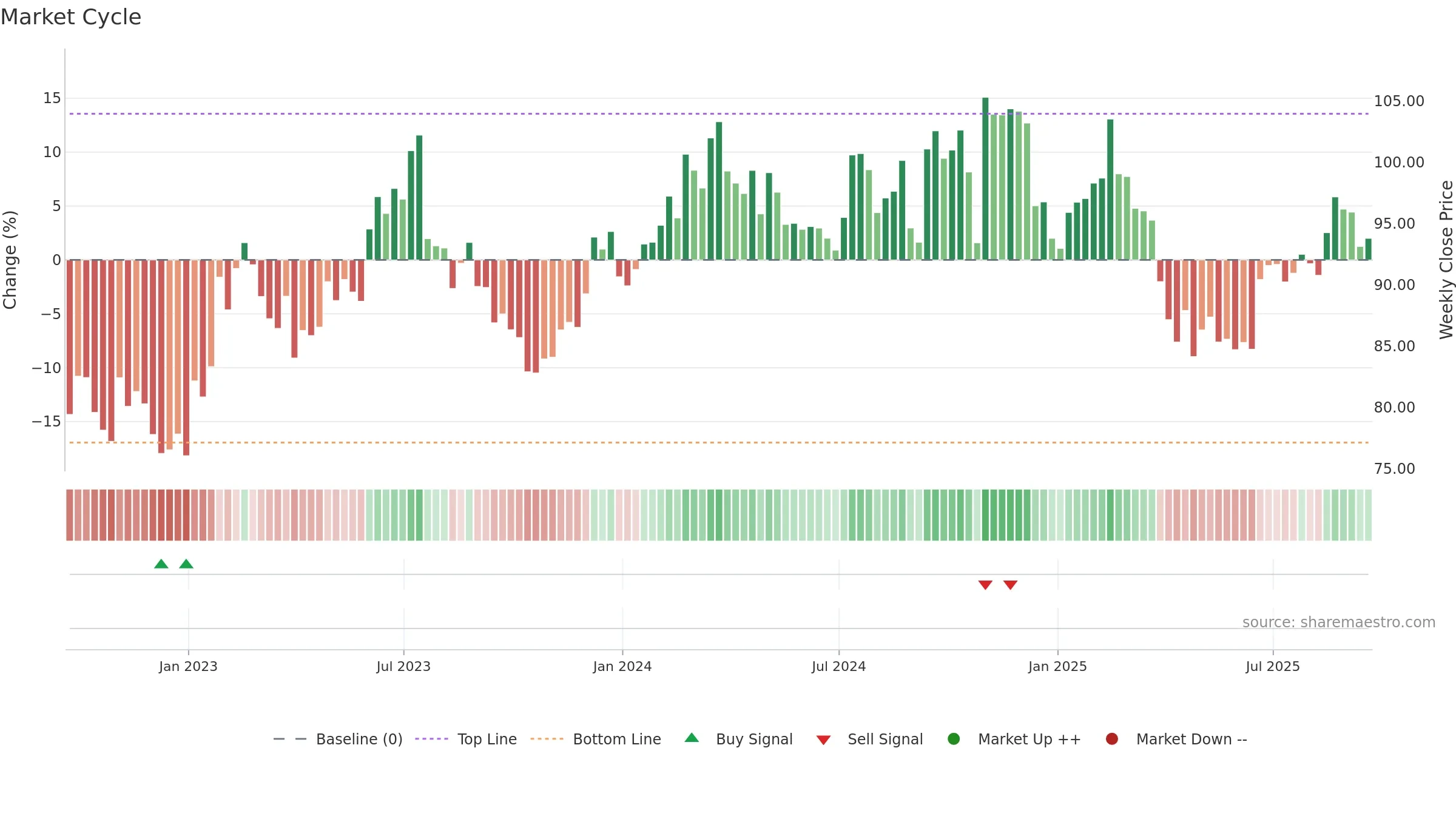Click the source: sharemaestro.com text

(x=1339, y=622)
